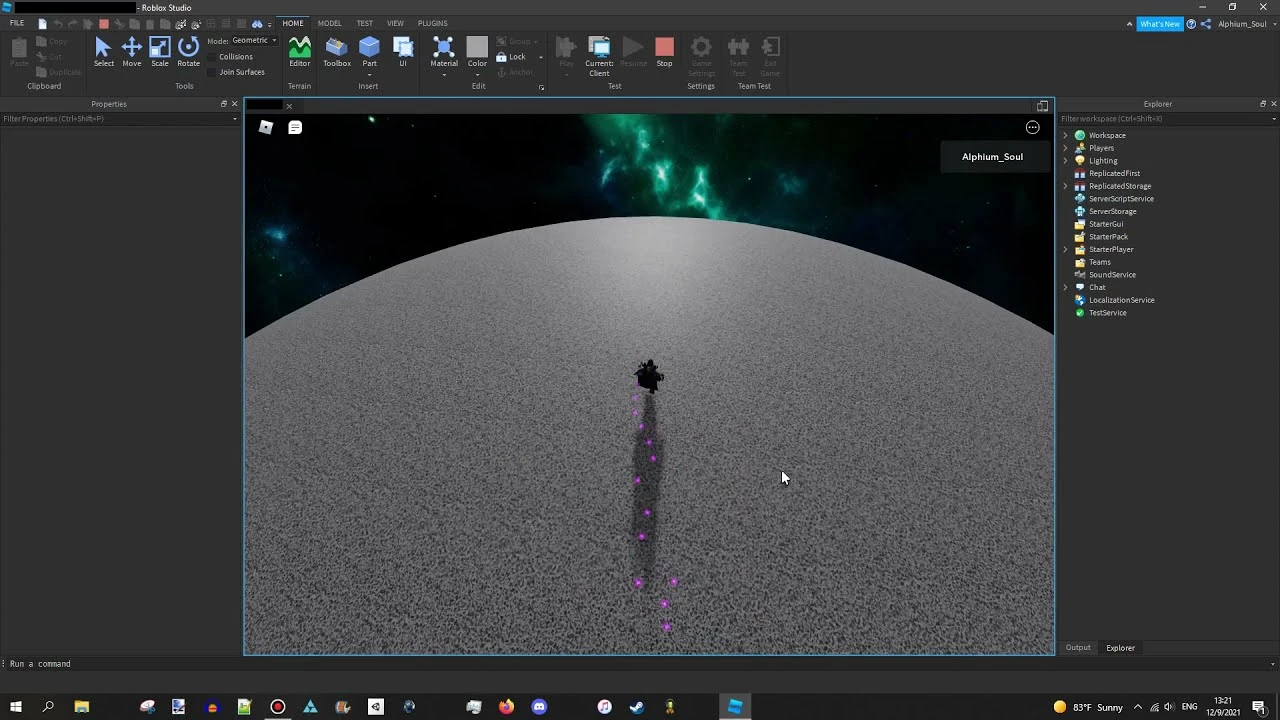
Task: Select the Move tool
Action: tap(131, 52)
